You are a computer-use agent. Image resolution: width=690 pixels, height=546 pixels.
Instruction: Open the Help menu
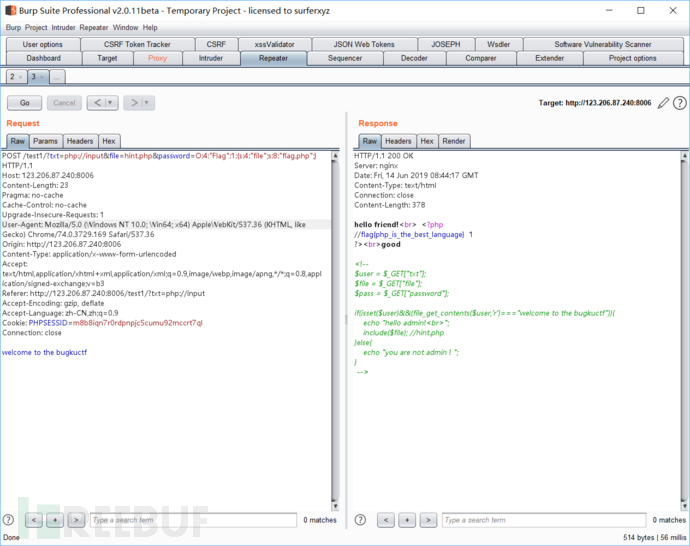pos(150,27)
